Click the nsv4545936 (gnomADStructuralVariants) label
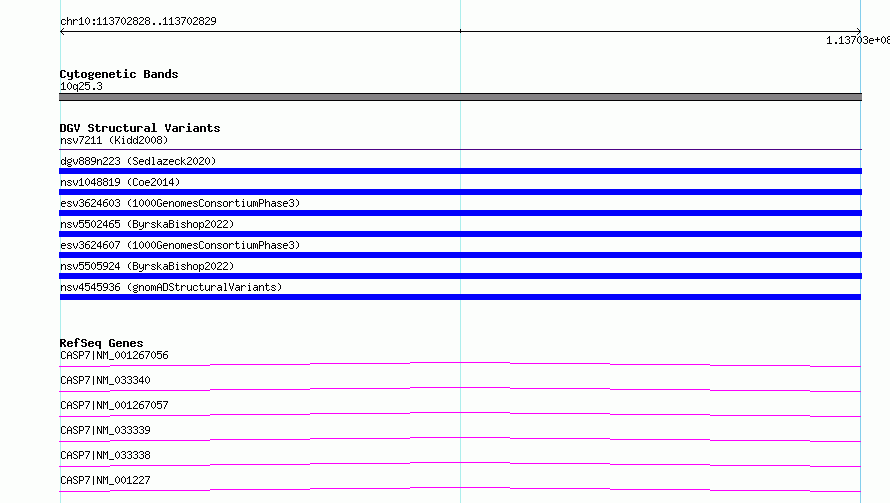 tap(171, 287)
